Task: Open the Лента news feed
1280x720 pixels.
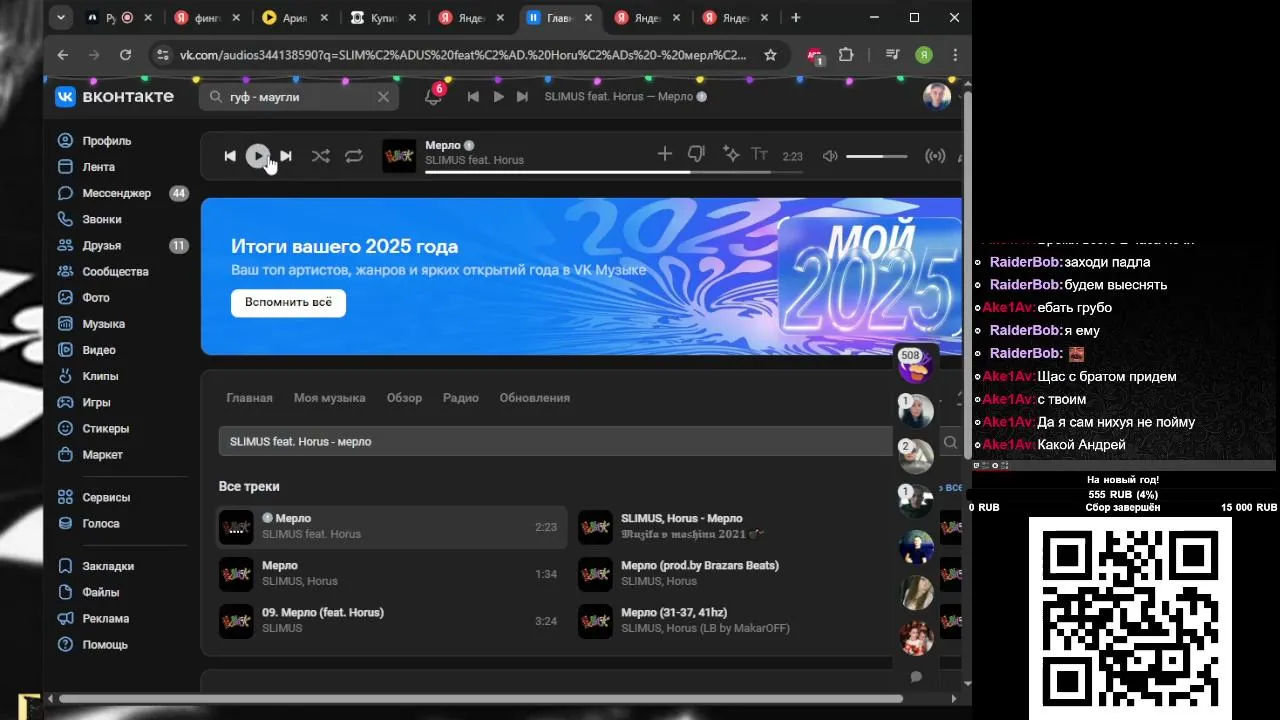Action: tap(99, 167)
